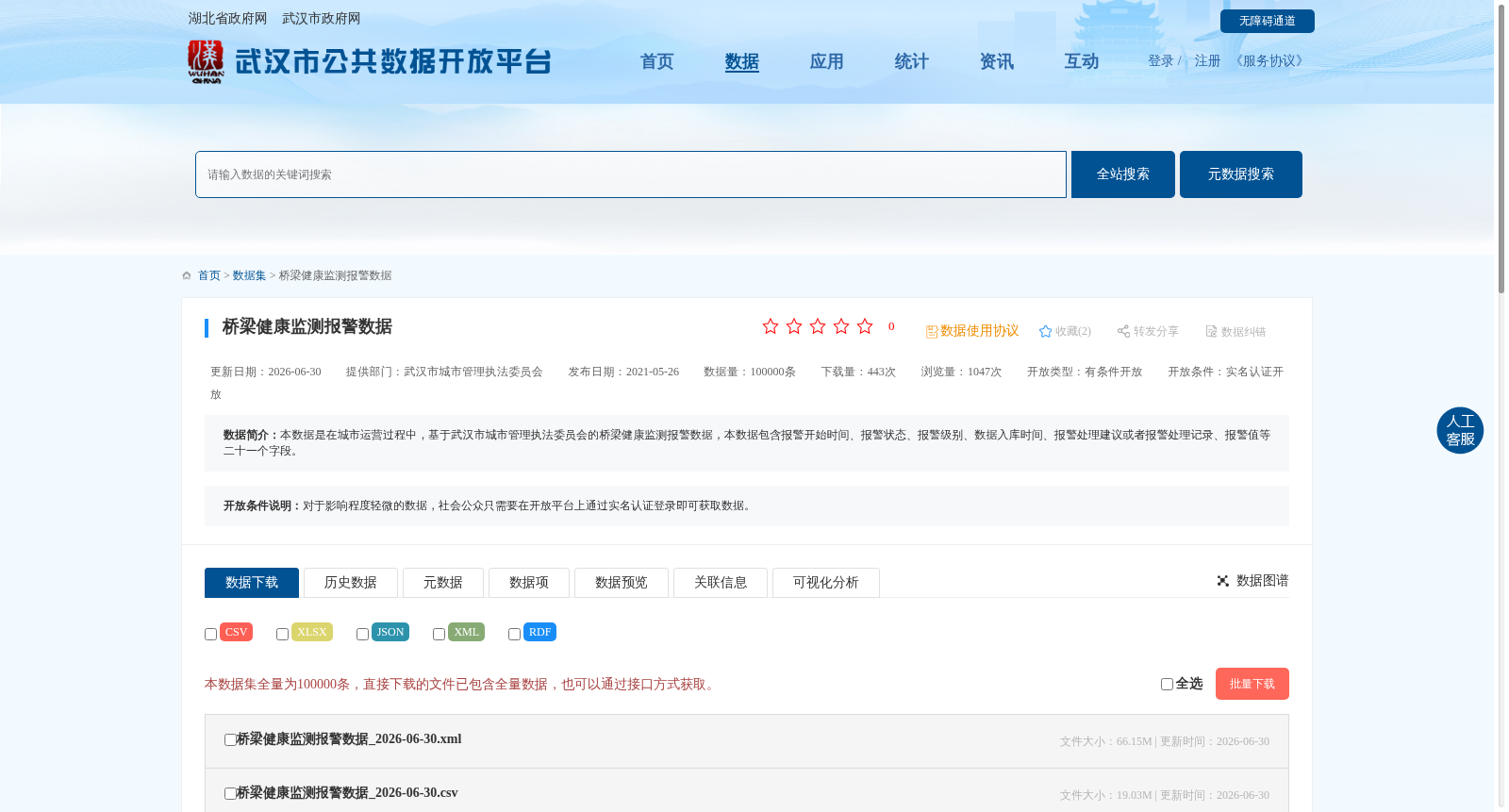Go to 首页 breadcrumb link
Image resolution: width=1509 pixels, height=812 pixels.
(209, 275)
